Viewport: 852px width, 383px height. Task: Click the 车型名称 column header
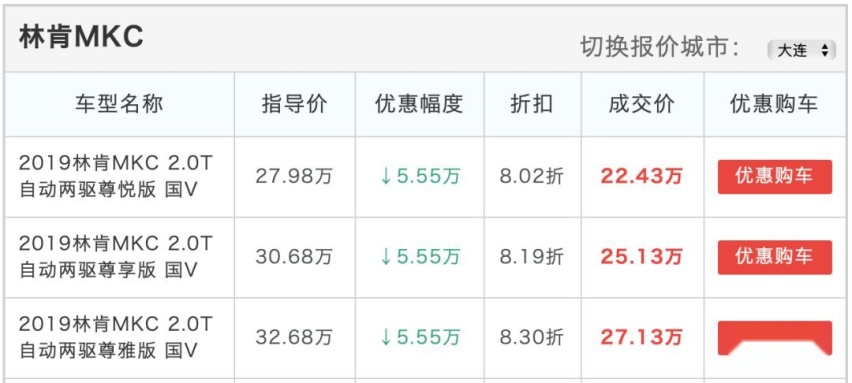pyautogui.click(x=119, y=104)
